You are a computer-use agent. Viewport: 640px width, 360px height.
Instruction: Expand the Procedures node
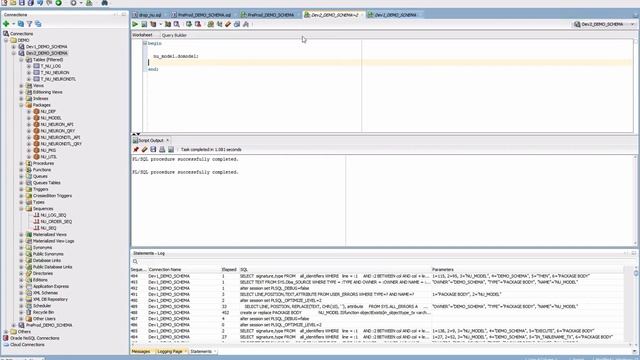21,163
